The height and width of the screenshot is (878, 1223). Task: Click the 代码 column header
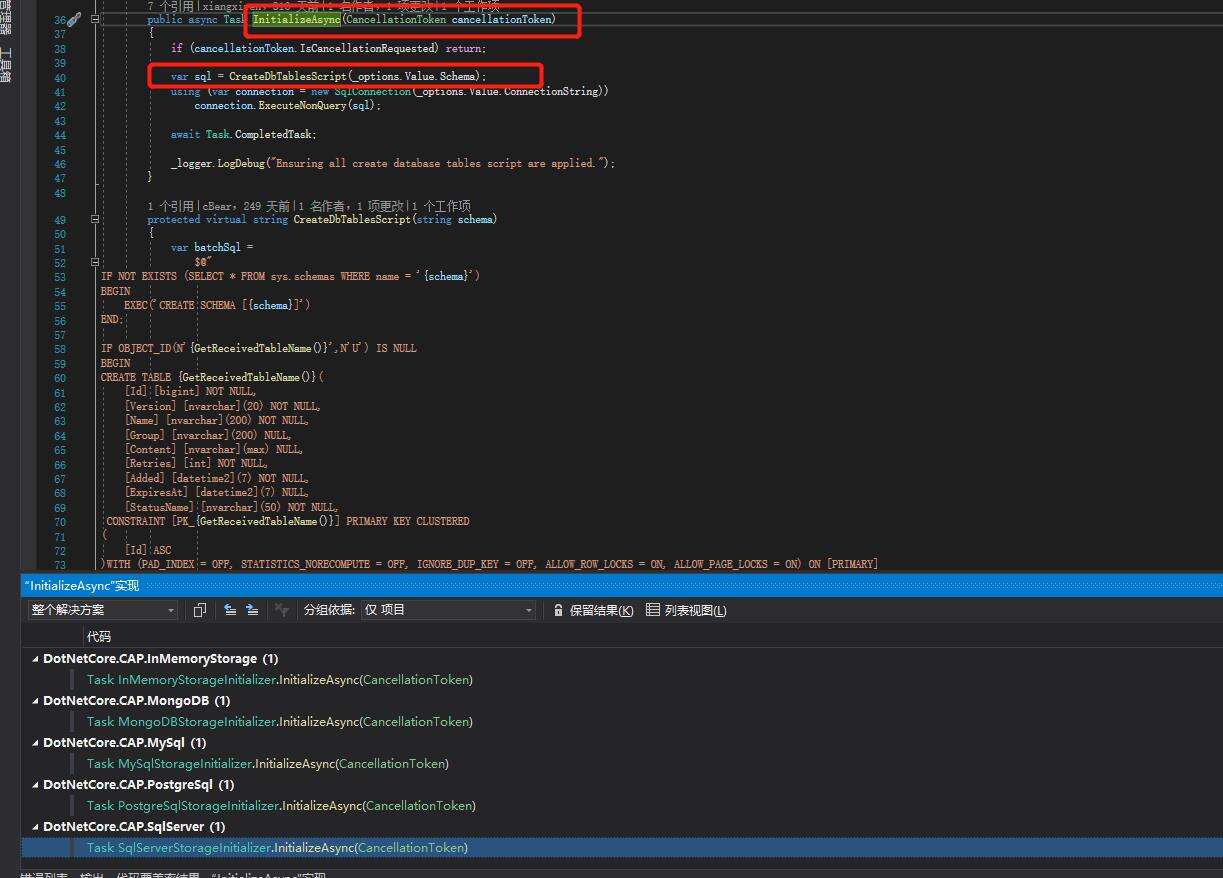pyautogui.click(x=99, y=636)
